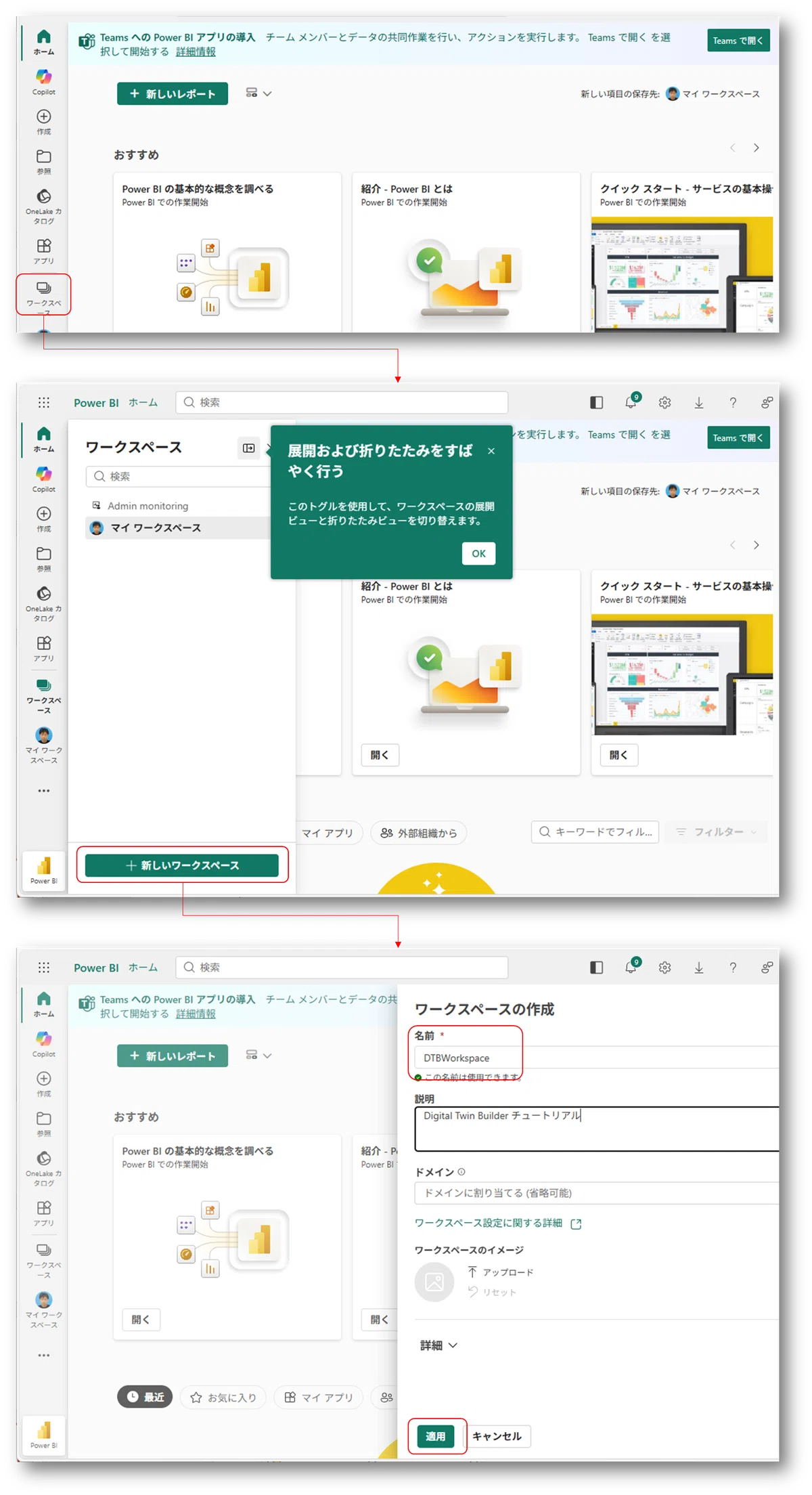Open the notifications bell in the third screenshot
Viewport: 812px width, 1495px height.
tap(631, 968)
